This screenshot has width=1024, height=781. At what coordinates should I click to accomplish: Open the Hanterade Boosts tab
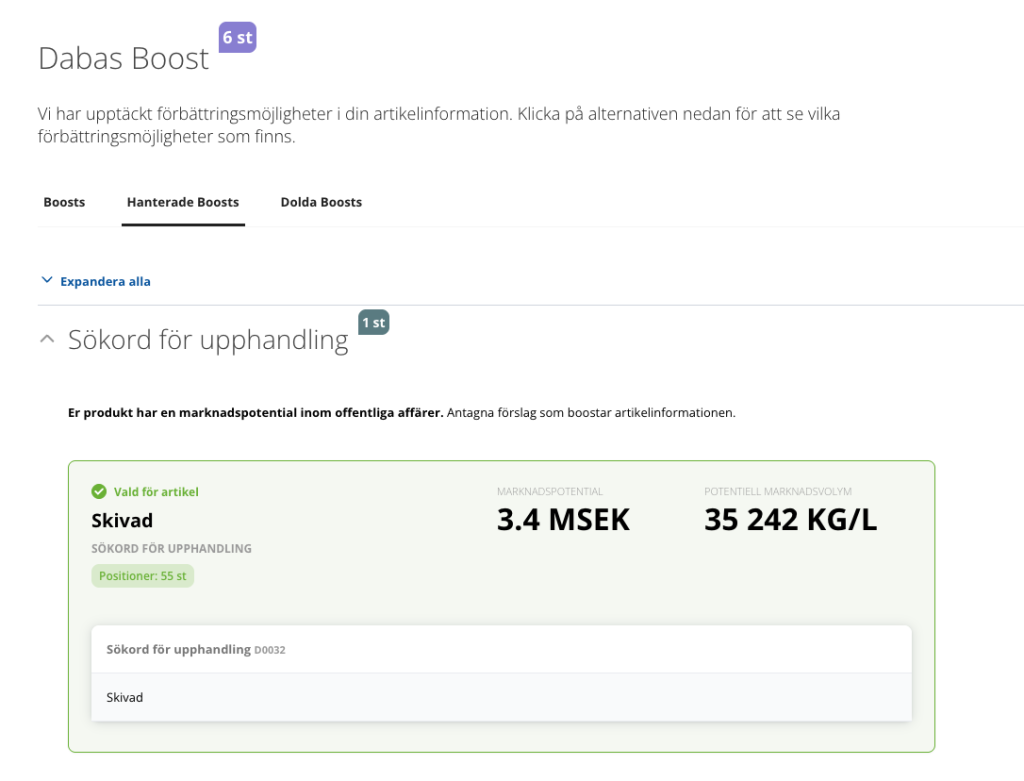point(183,202)
